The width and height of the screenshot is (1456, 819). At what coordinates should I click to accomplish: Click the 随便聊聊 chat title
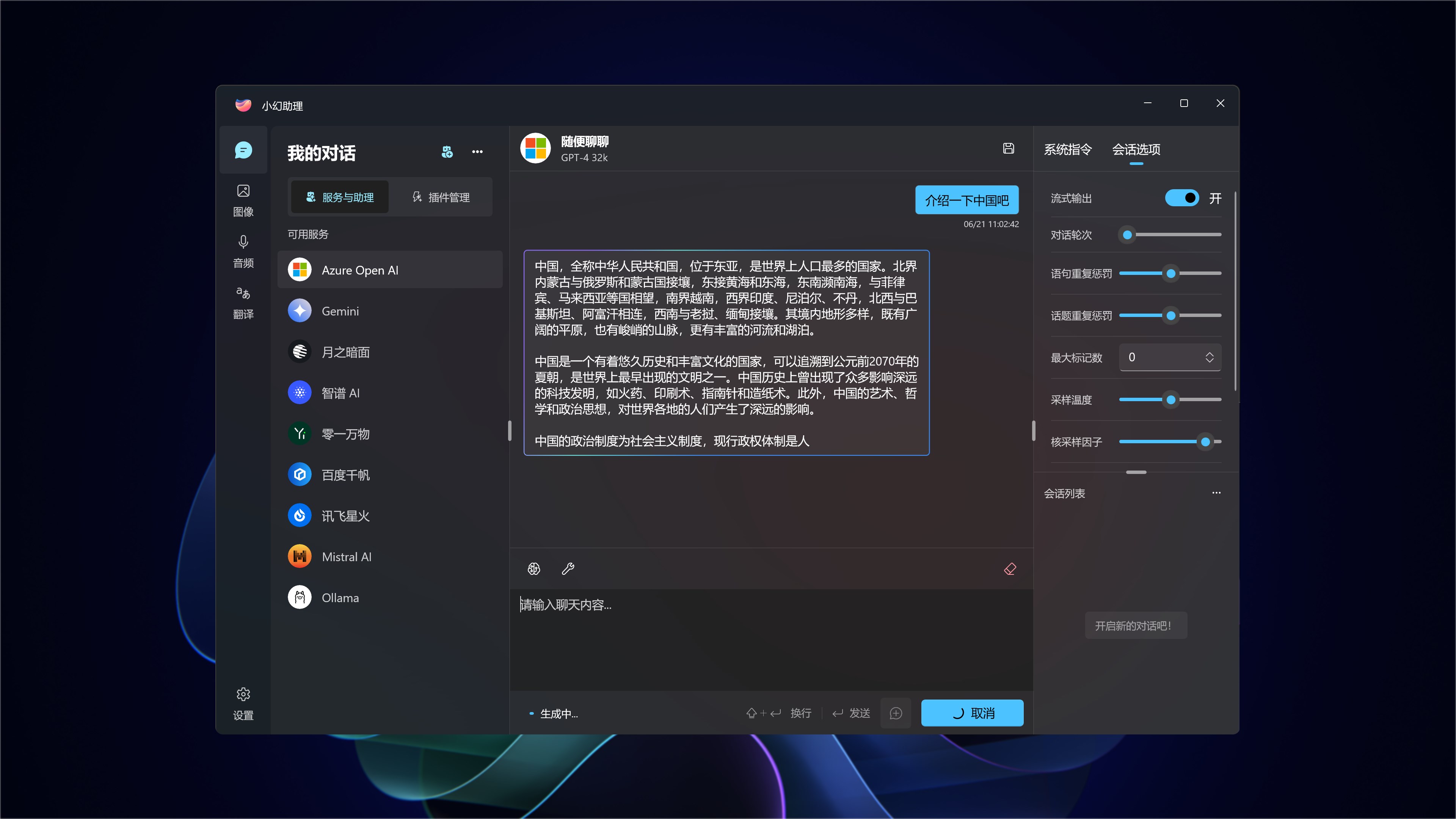[584, 141]
